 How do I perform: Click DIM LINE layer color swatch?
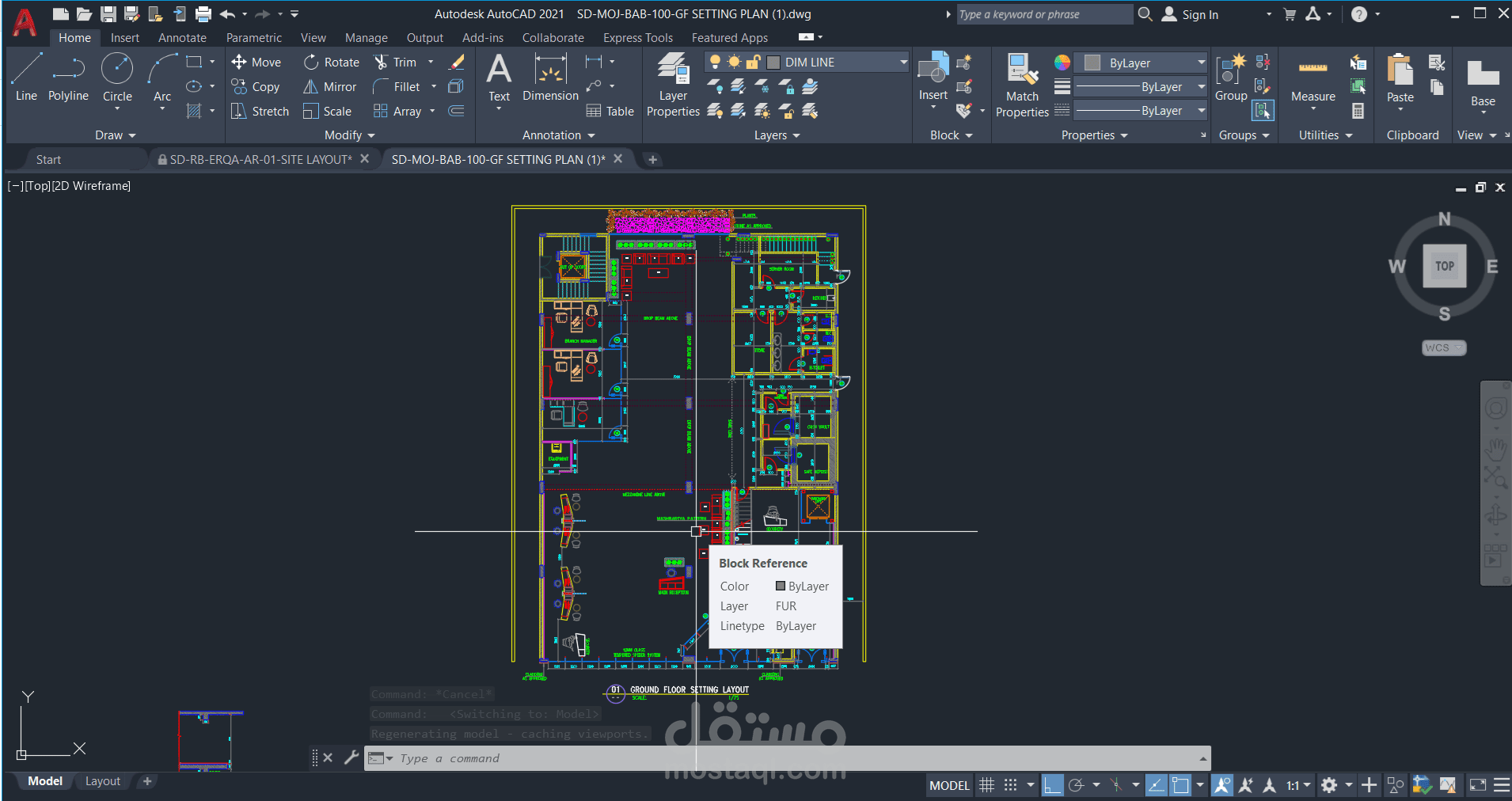tap(773, 63)
